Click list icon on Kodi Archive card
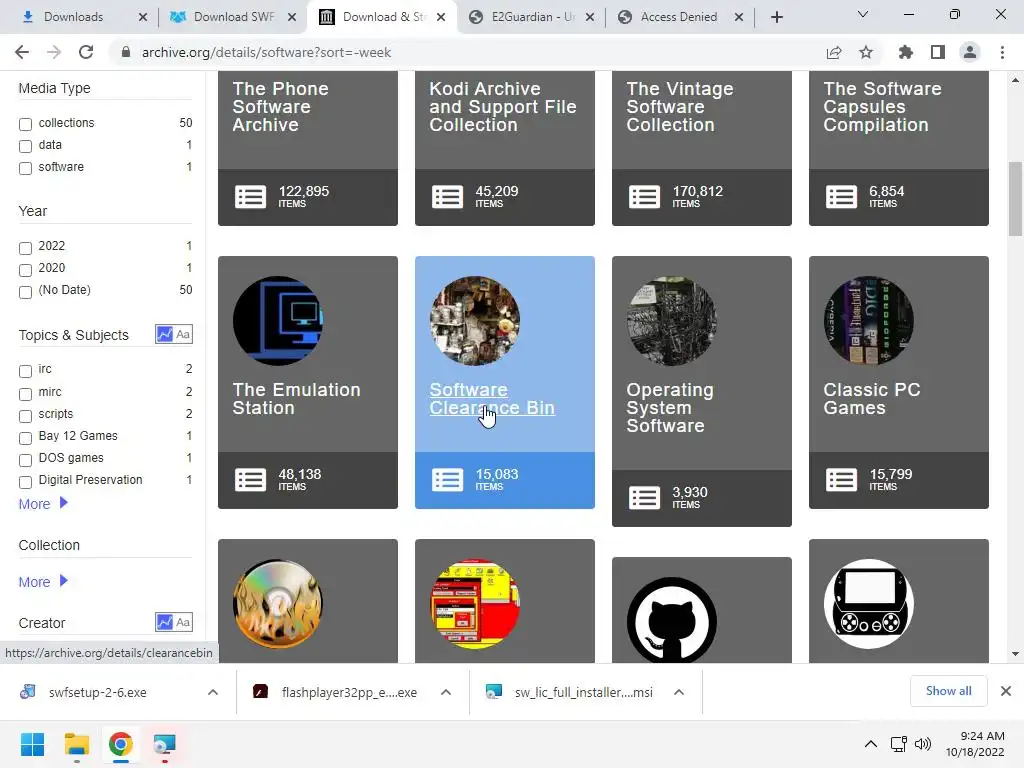The height and width of the screenshot is (768, 1024). click(x=447, y=197)
